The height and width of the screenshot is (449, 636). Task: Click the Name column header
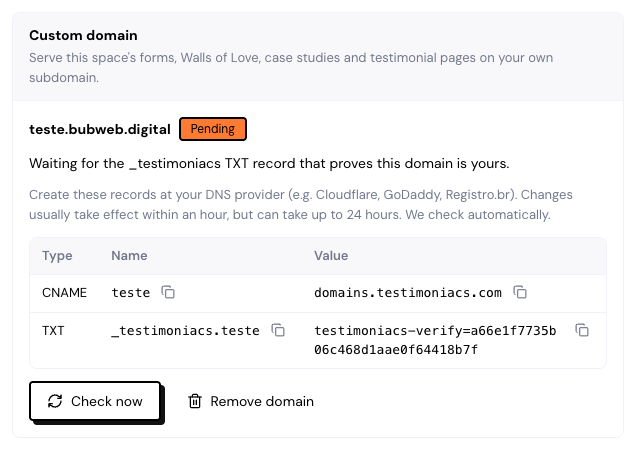pyautogui.click(x=129, y=256)
